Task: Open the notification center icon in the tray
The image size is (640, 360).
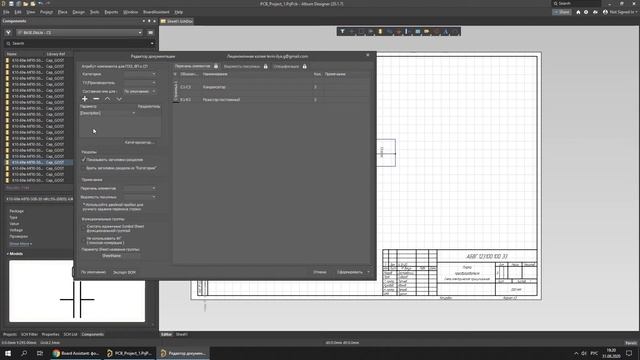Action: (629, 353)
